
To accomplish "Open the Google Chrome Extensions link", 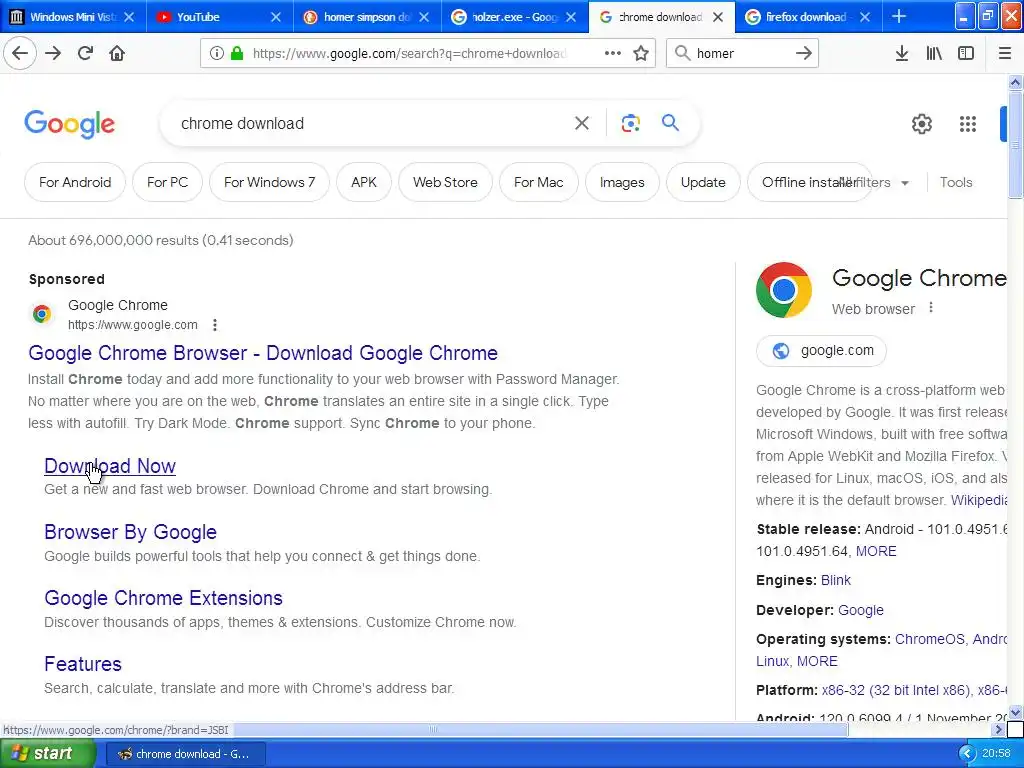I will [x=163, y=598].
